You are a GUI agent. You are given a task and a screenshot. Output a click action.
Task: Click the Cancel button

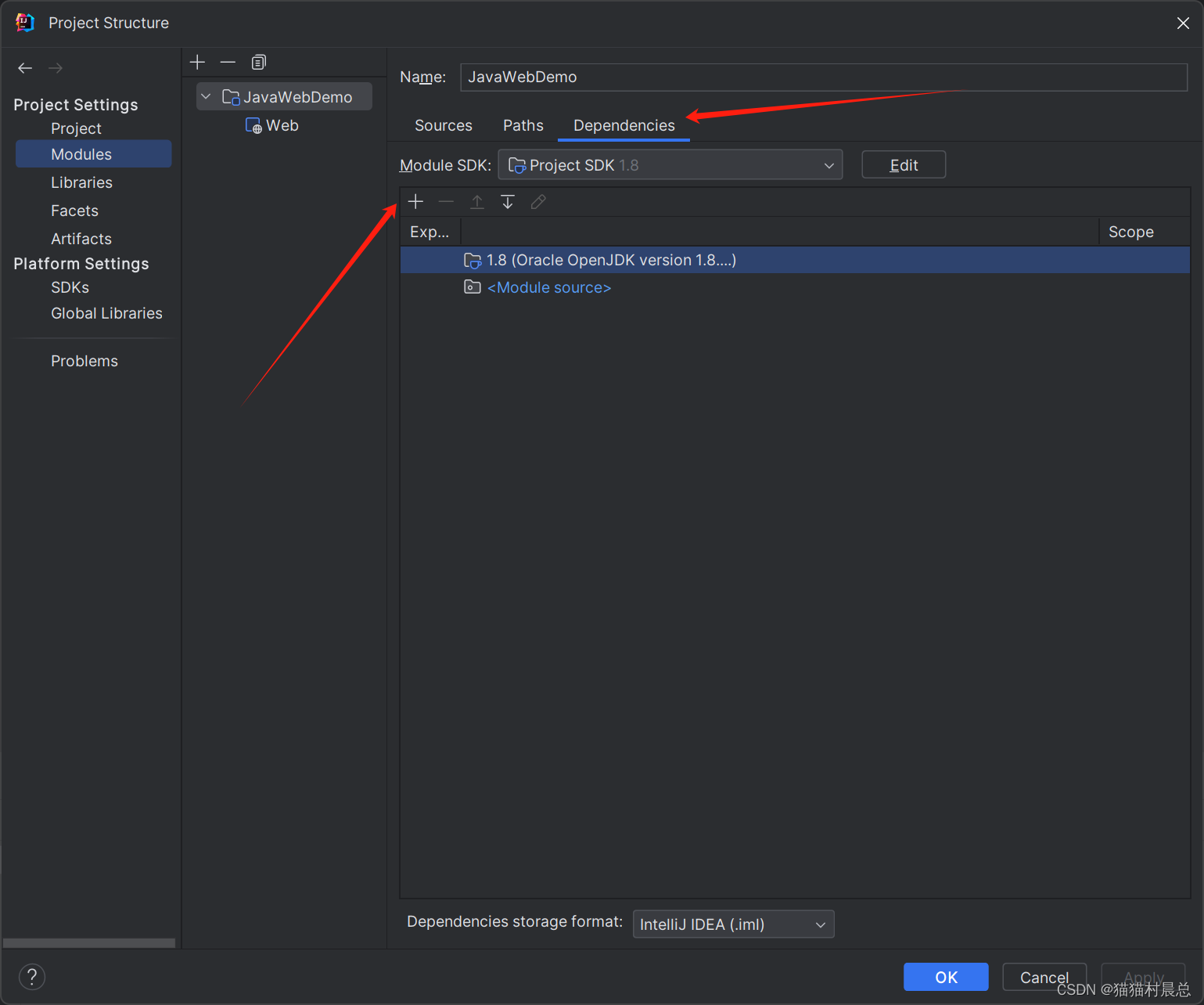(x=1044, y=977)
